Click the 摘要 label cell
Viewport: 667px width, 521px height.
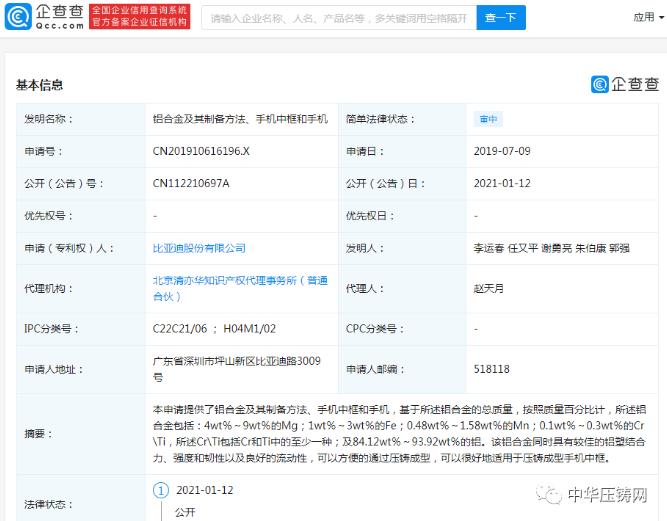(x=81, y=434)
